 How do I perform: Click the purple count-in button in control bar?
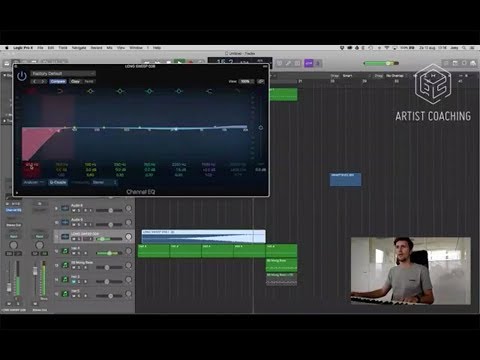pyautogui.click(x=309, y=63)
